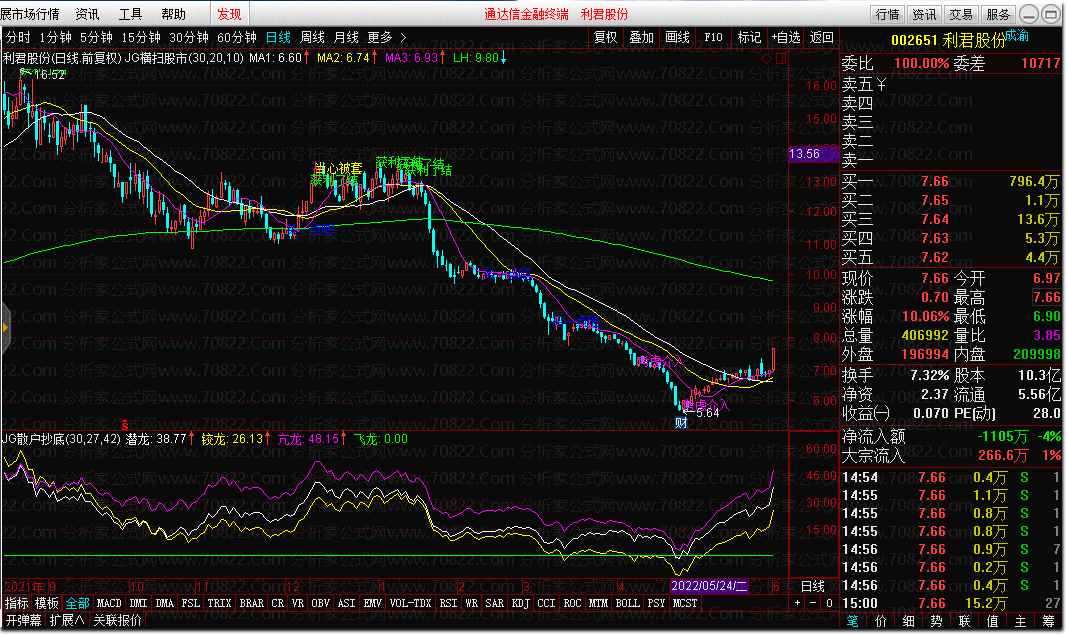Select the BRAR indicator
Screen dimensions: 1068x635
coord(251,603)
